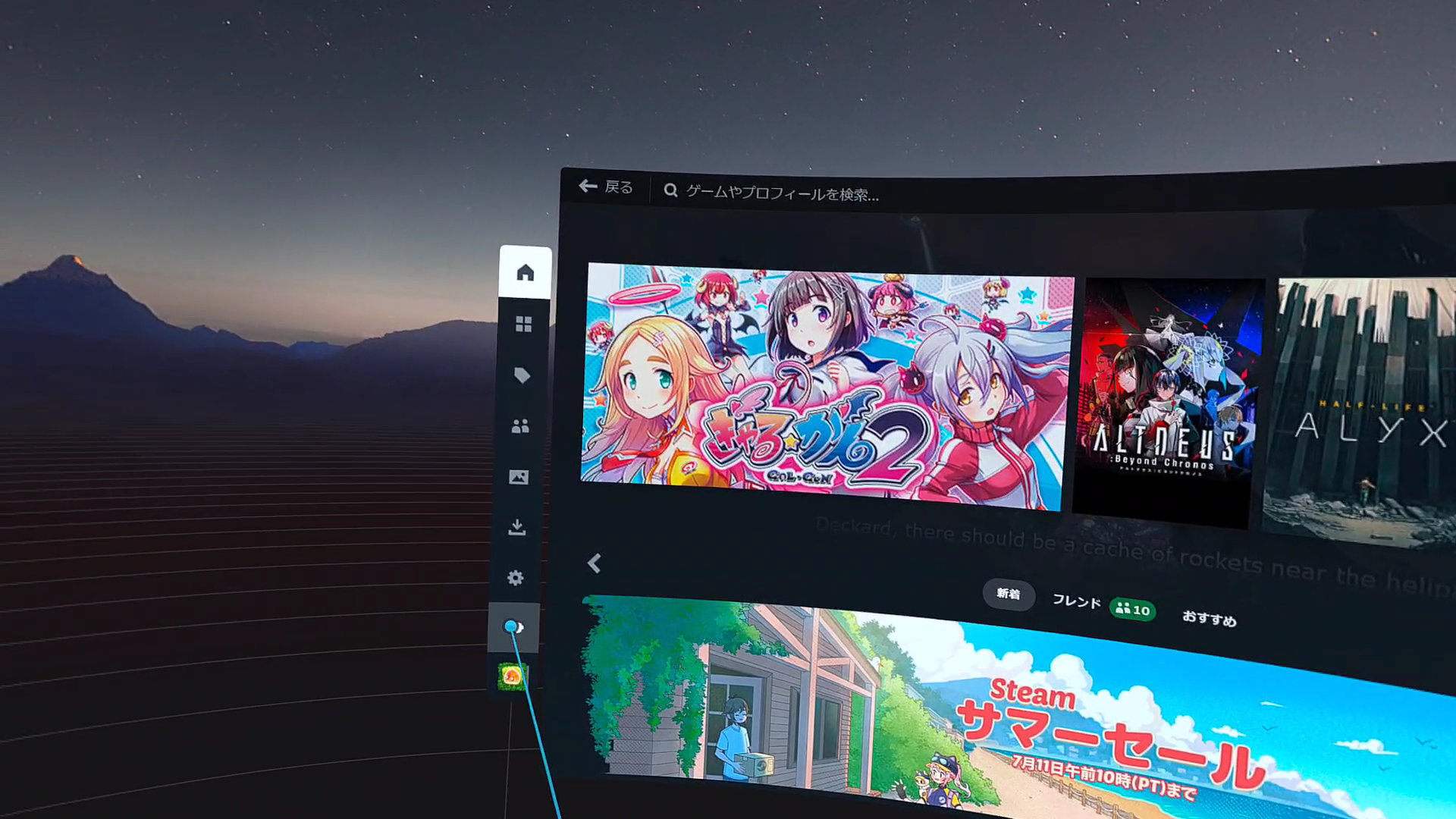The image size is (1456, 819).
Task: Open the Store tag icon
Action: click(x=522, y=375)
